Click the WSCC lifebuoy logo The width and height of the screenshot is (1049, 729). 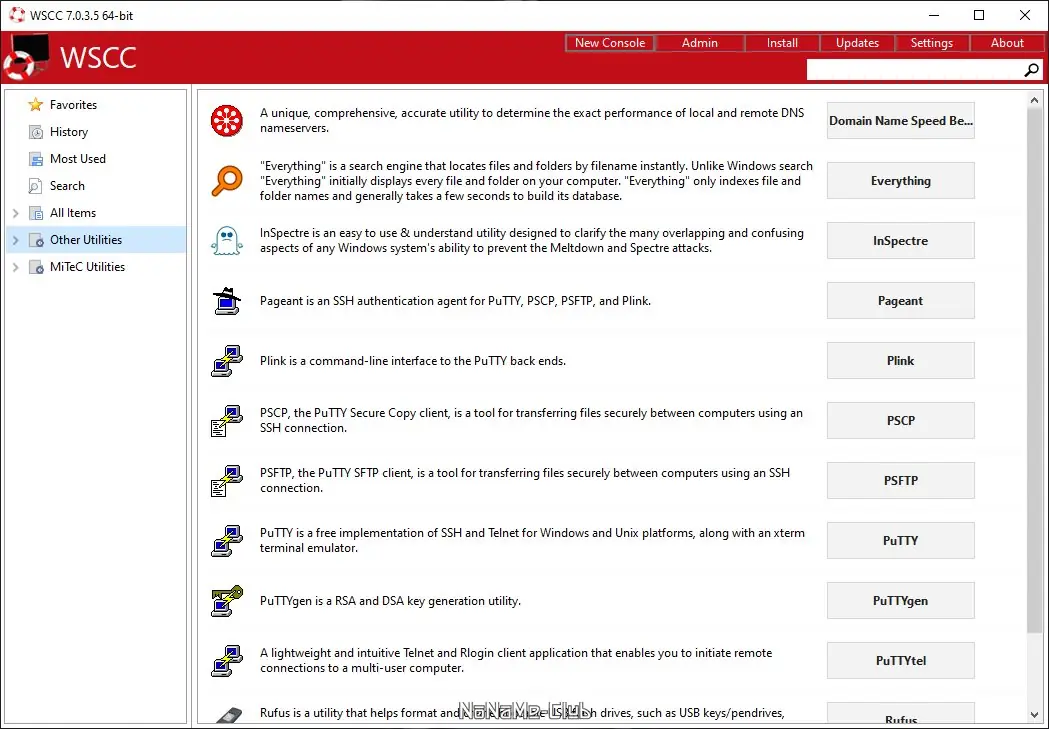(26, 58)
